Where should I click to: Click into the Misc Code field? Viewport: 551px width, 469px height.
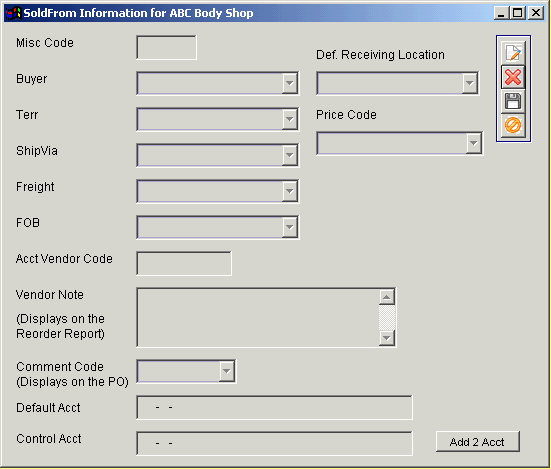[166, 47]
